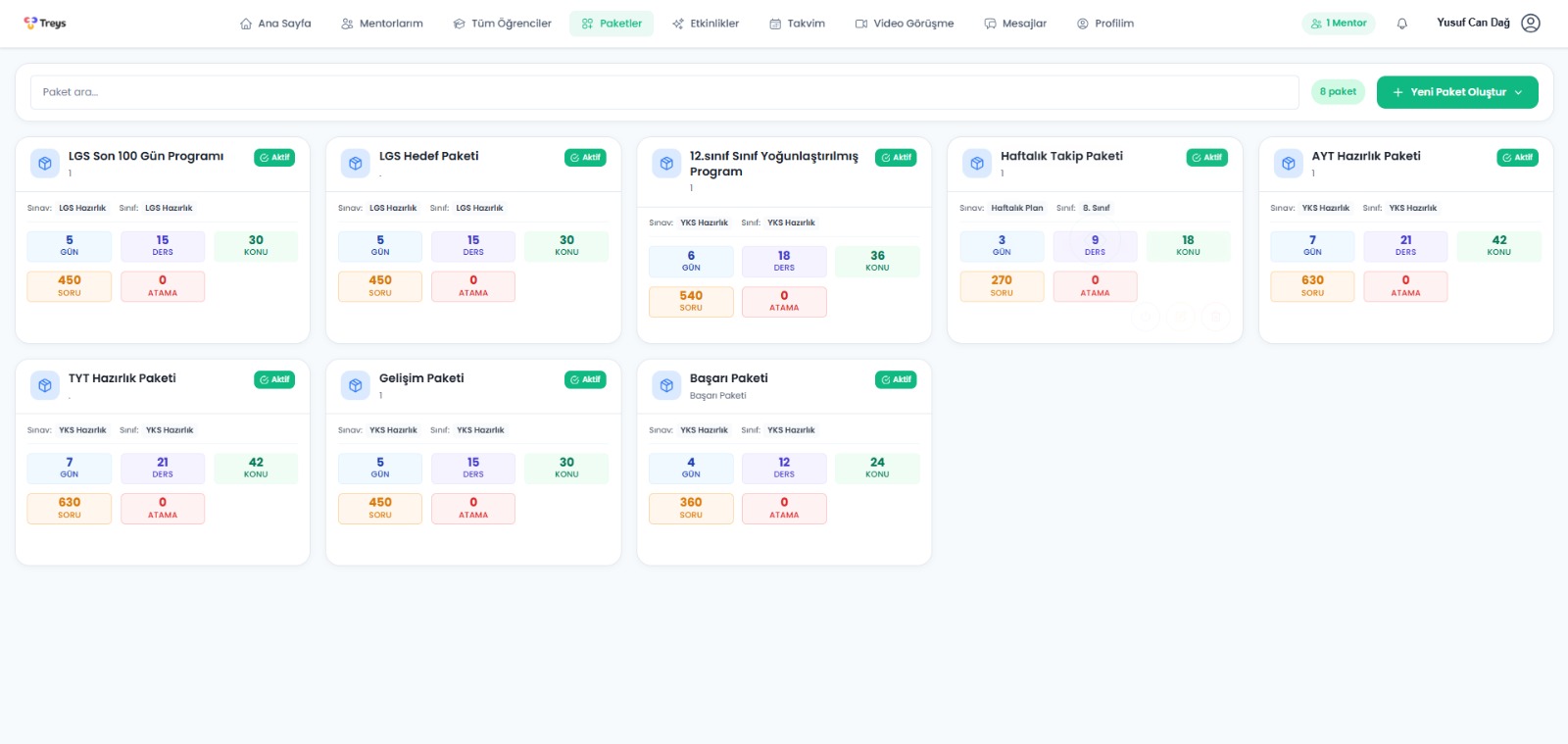Open the Yusuf Can Dağ account menu
This screenshot has width=1568, height=744.
tap(1473, 24)
